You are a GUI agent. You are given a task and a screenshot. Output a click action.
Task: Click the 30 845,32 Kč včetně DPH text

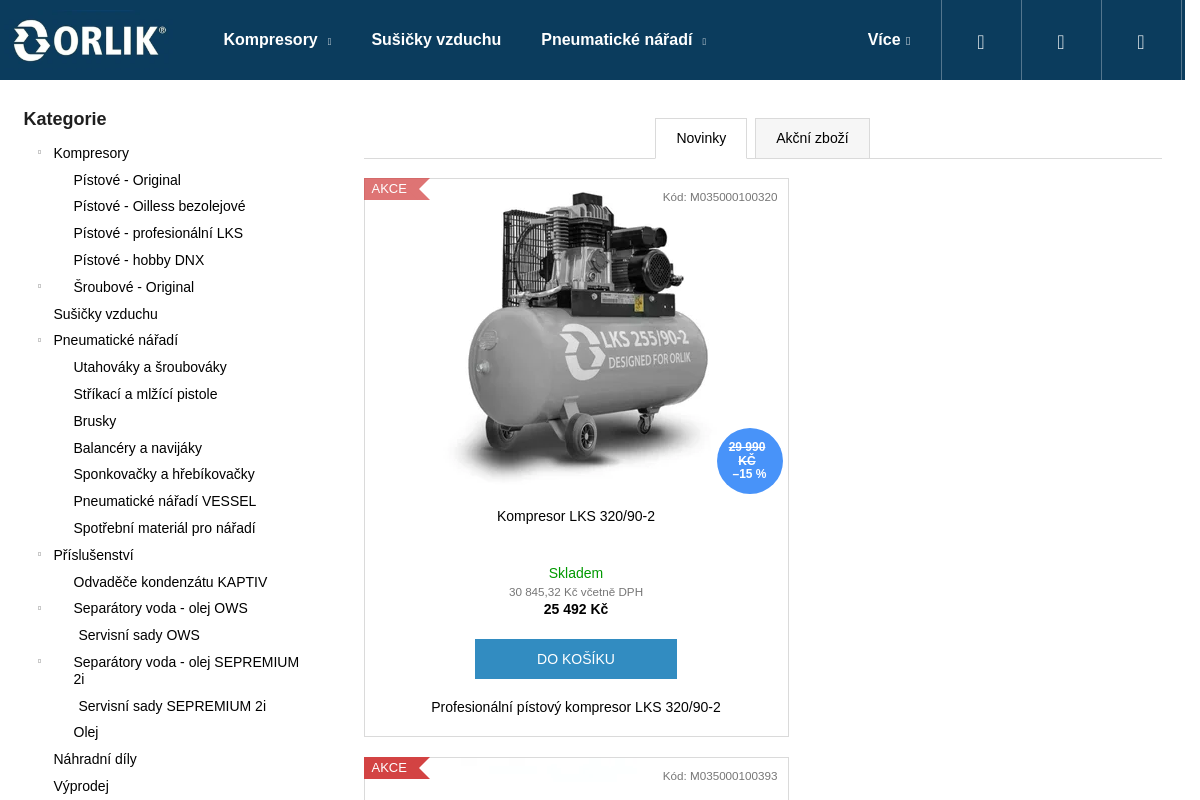click(x=576, y=592)
